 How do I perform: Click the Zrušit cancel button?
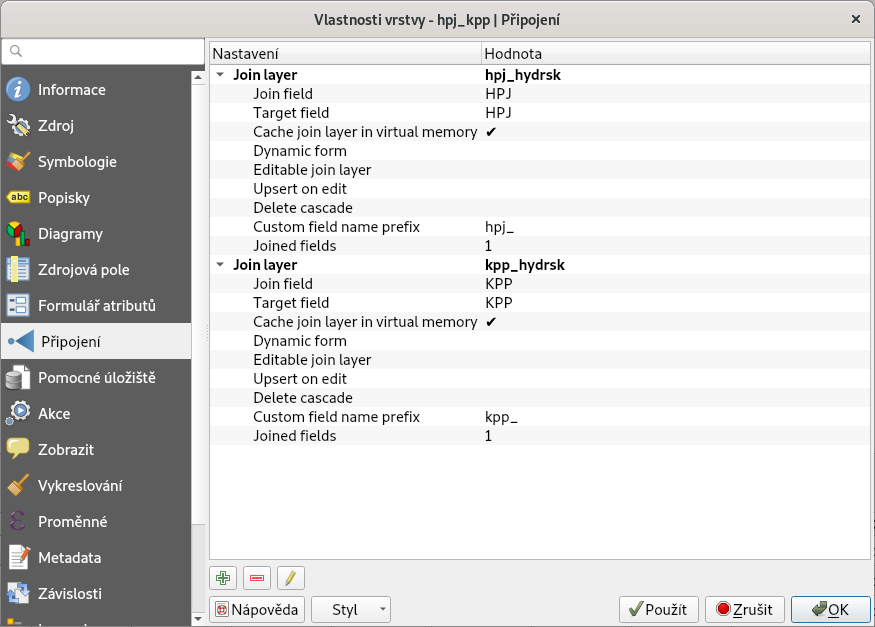[x=745, y=610]
